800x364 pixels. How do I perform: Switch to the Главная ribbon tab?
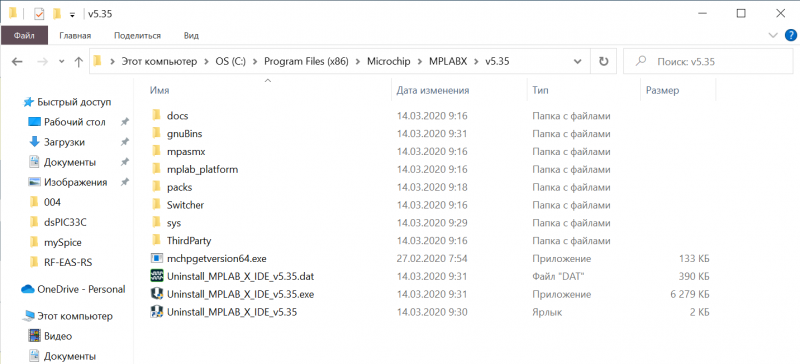(75, 36)
